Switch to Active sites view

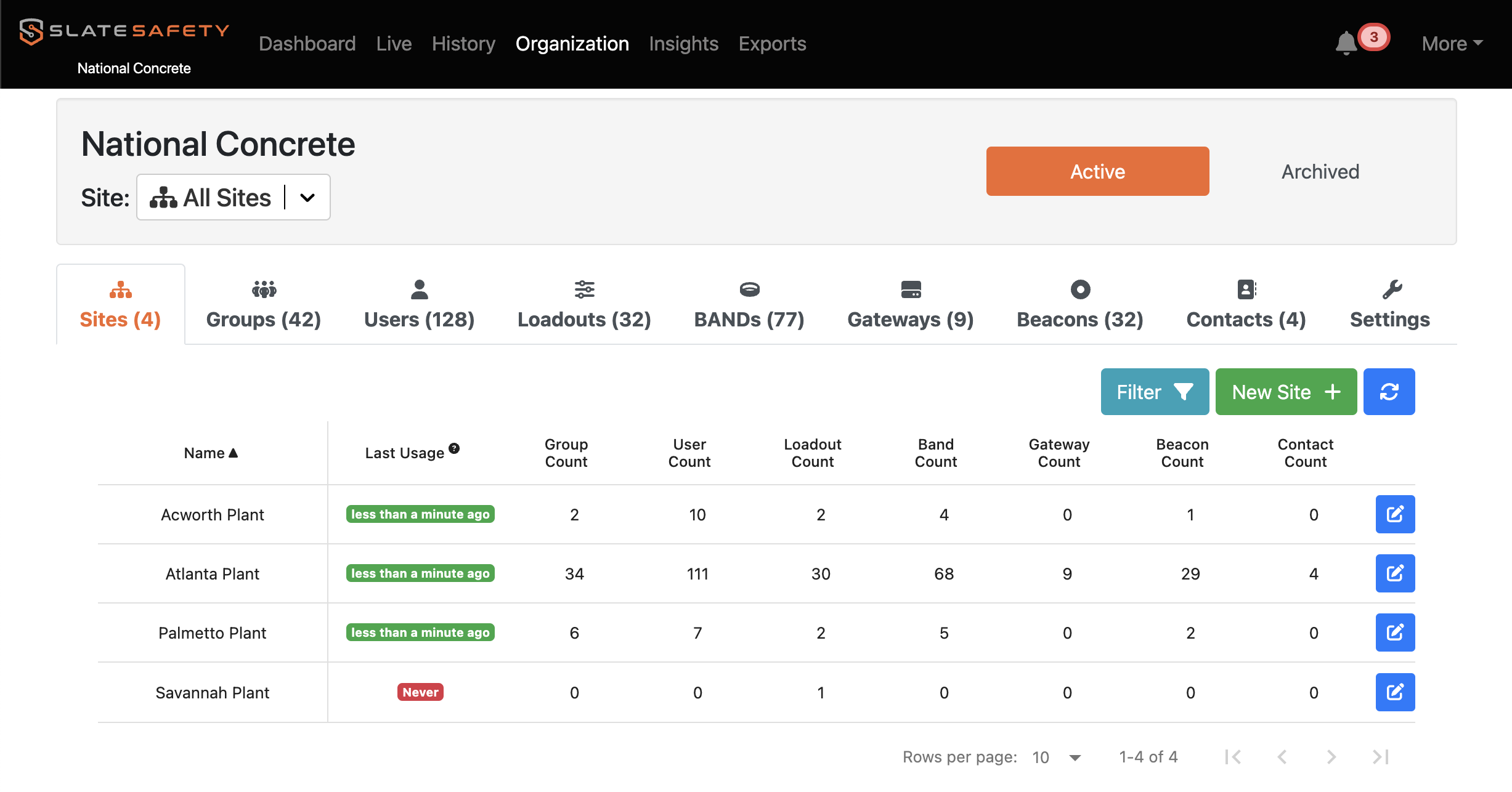1097,171
